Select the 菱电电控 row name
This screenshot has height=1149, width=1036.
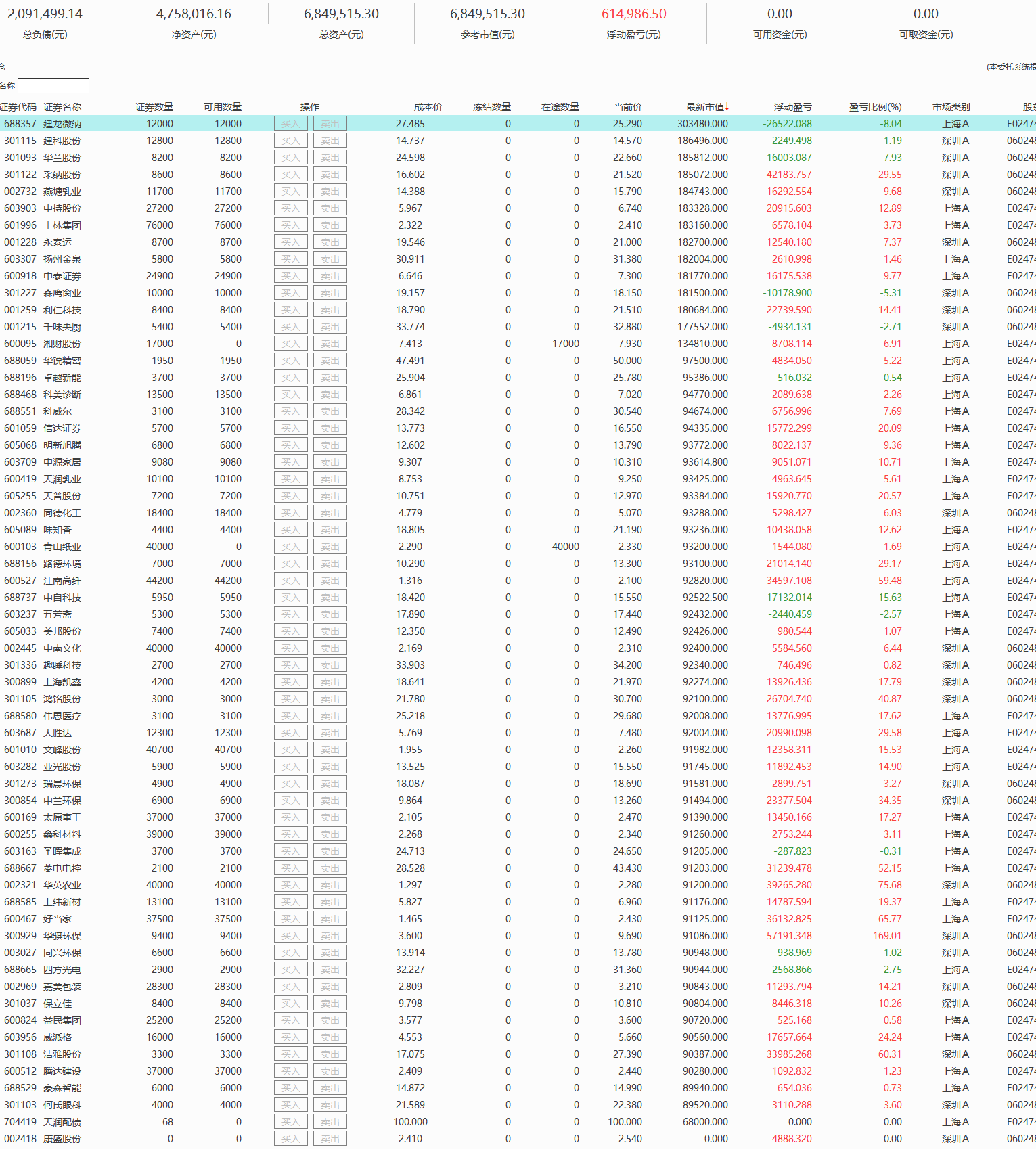point(62,868)
